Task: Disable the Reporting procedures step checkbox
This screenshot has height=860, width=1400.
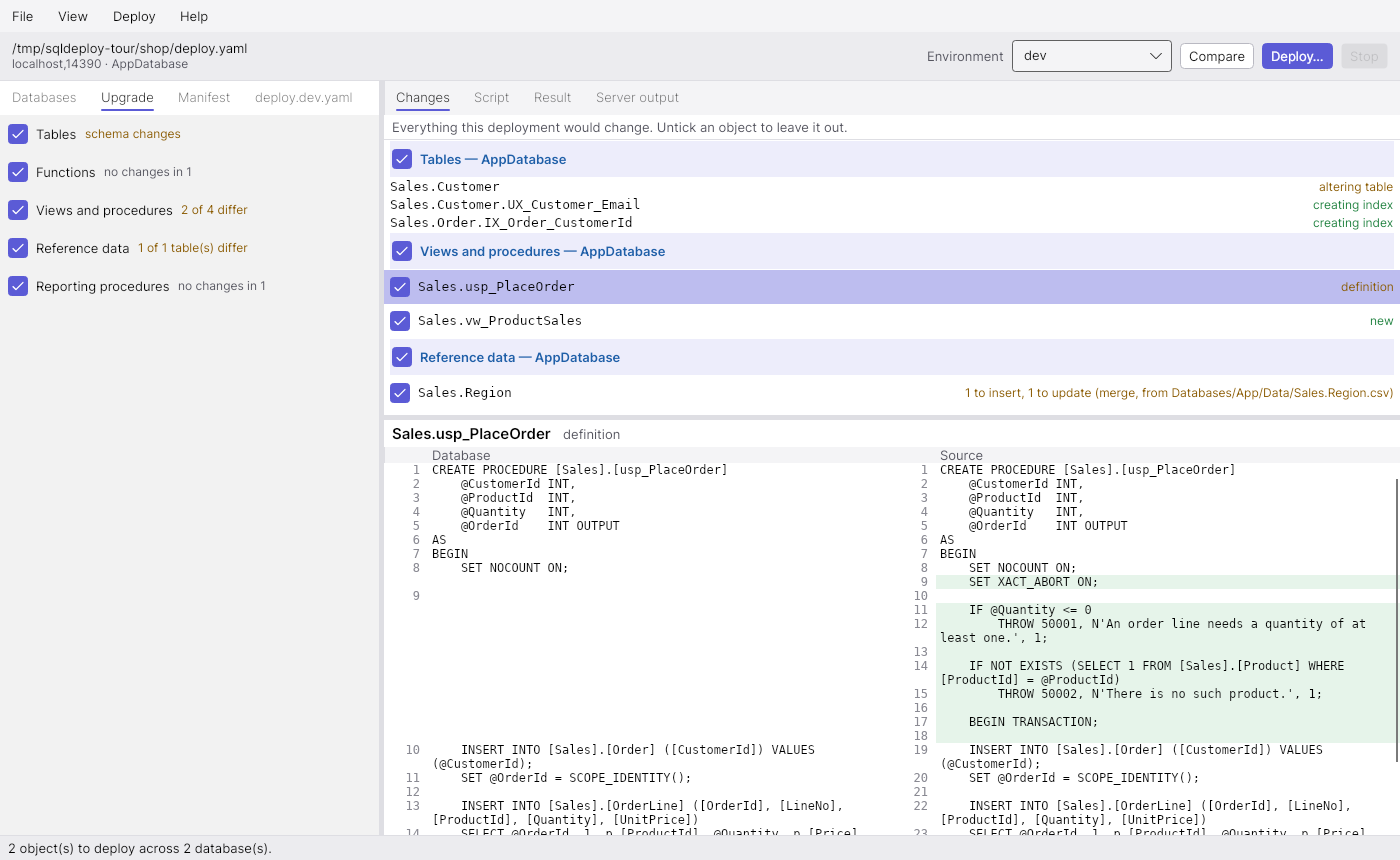Action: pyautogui.click(x=18, y=286)
